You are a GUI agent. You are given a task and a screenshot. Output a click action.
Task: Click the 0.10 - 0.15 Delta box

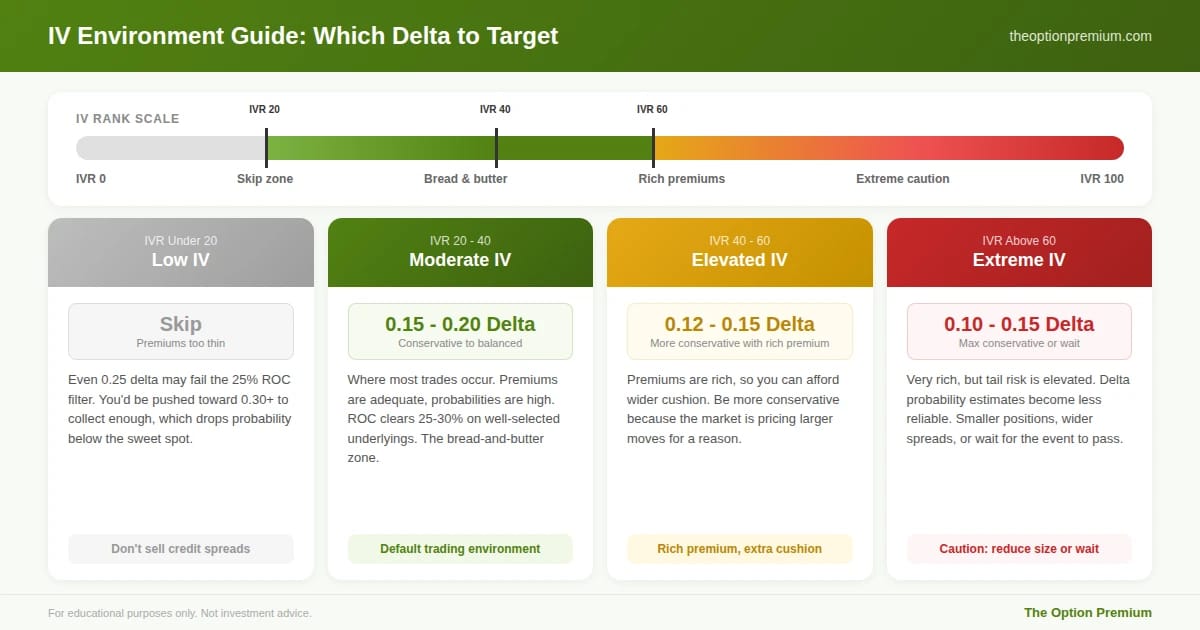(1019, 331)
